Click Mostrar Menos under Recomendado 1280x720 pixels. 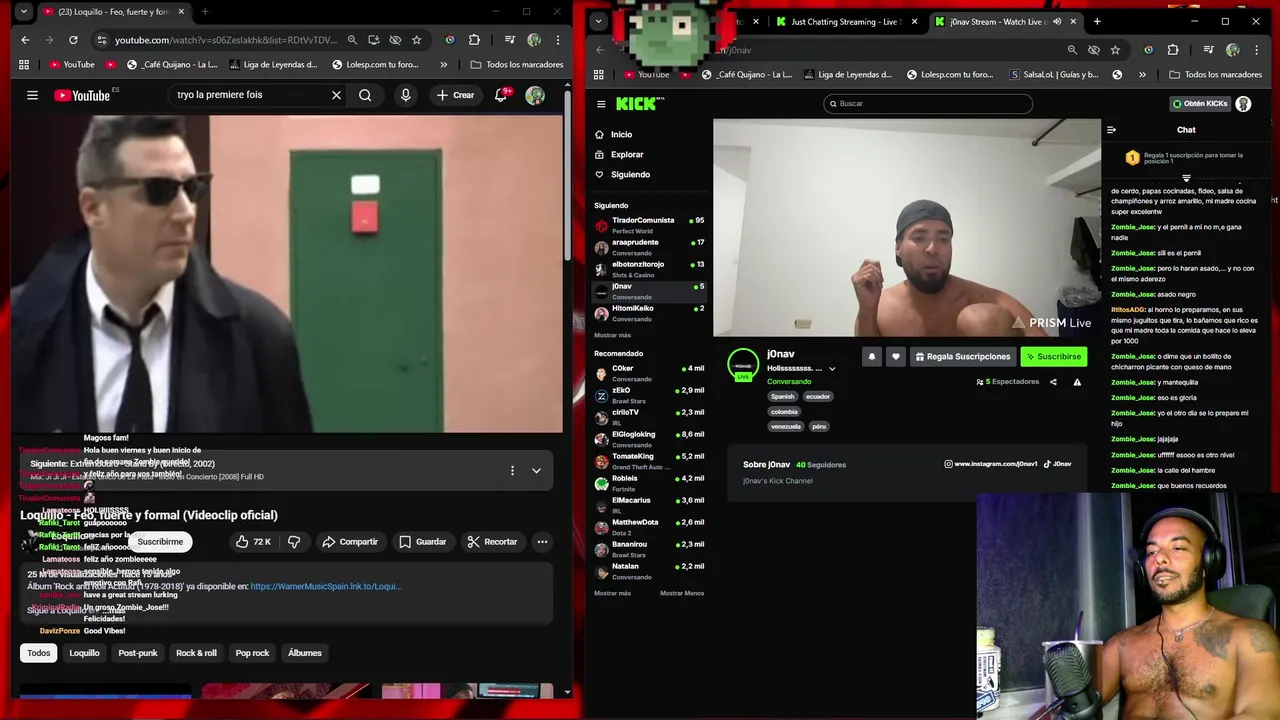click(x=682, y=593)
